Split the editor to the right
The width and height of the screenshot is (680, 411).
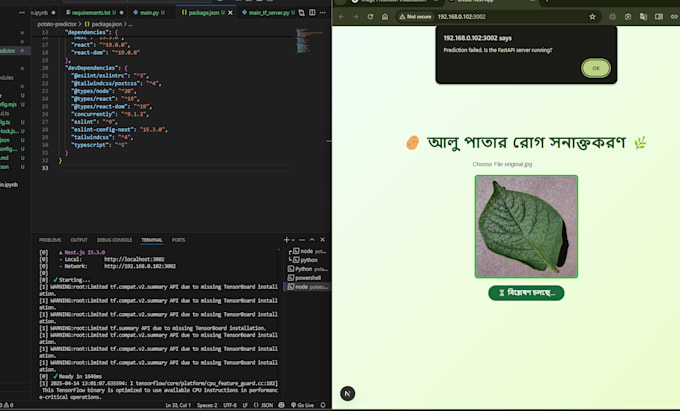(310, 13)
